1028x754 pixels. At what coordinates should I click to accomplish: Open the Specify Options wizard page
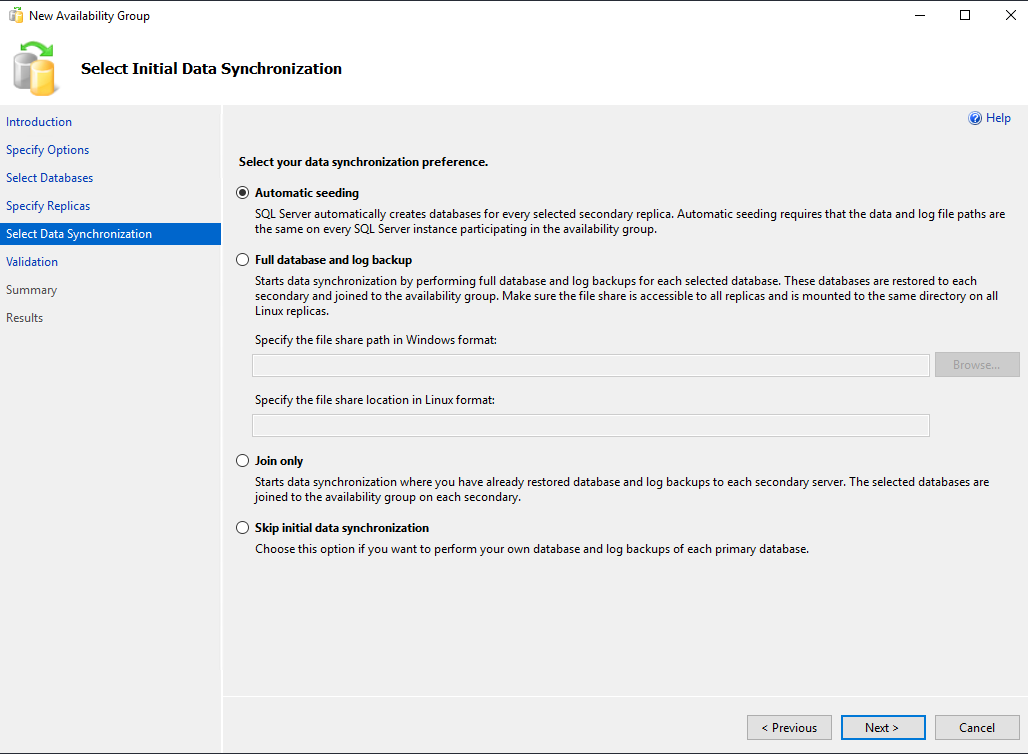47,150
